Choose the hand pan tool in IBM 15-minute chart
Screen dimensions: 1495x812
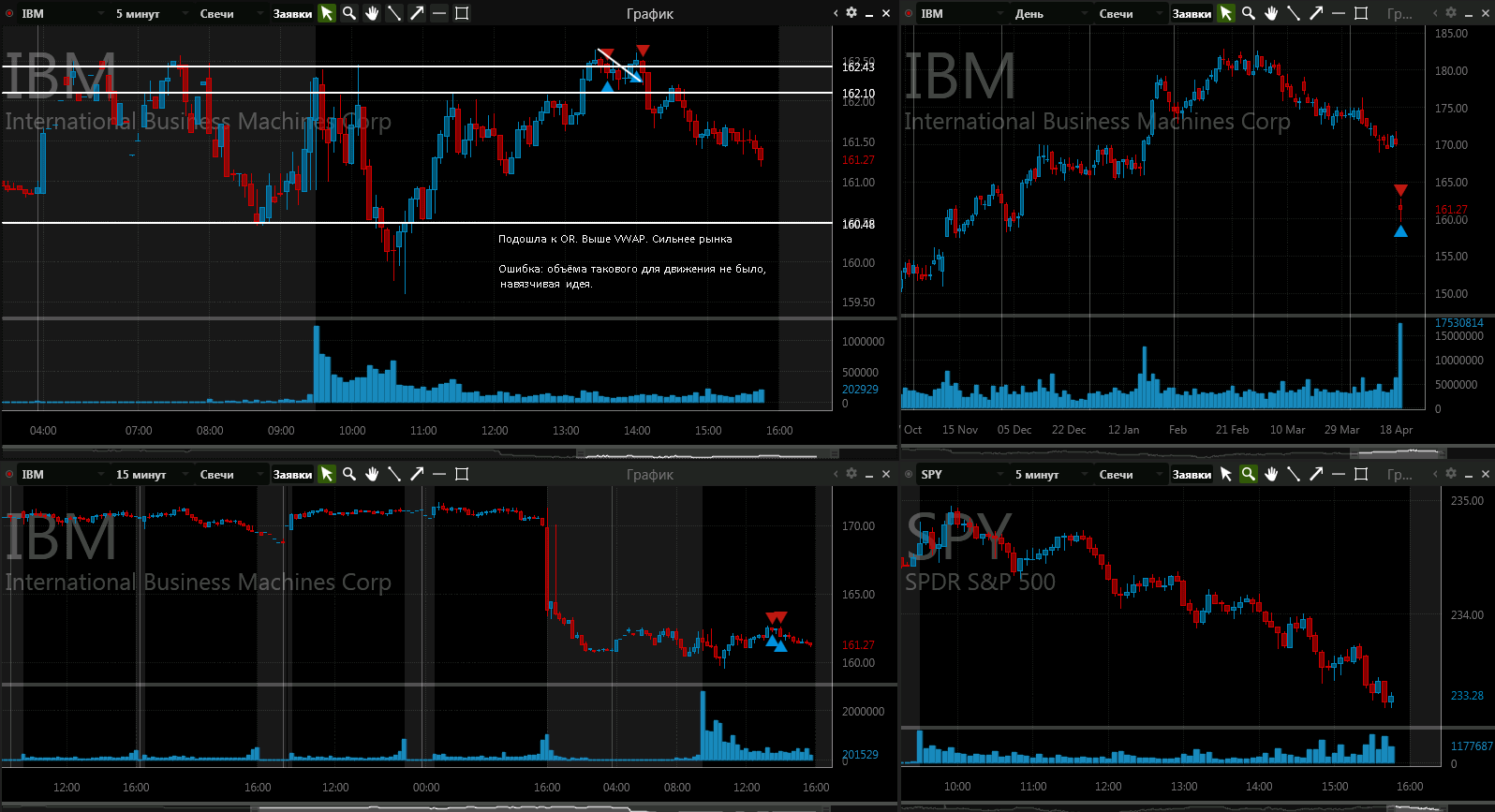click(x=372, y=474)
